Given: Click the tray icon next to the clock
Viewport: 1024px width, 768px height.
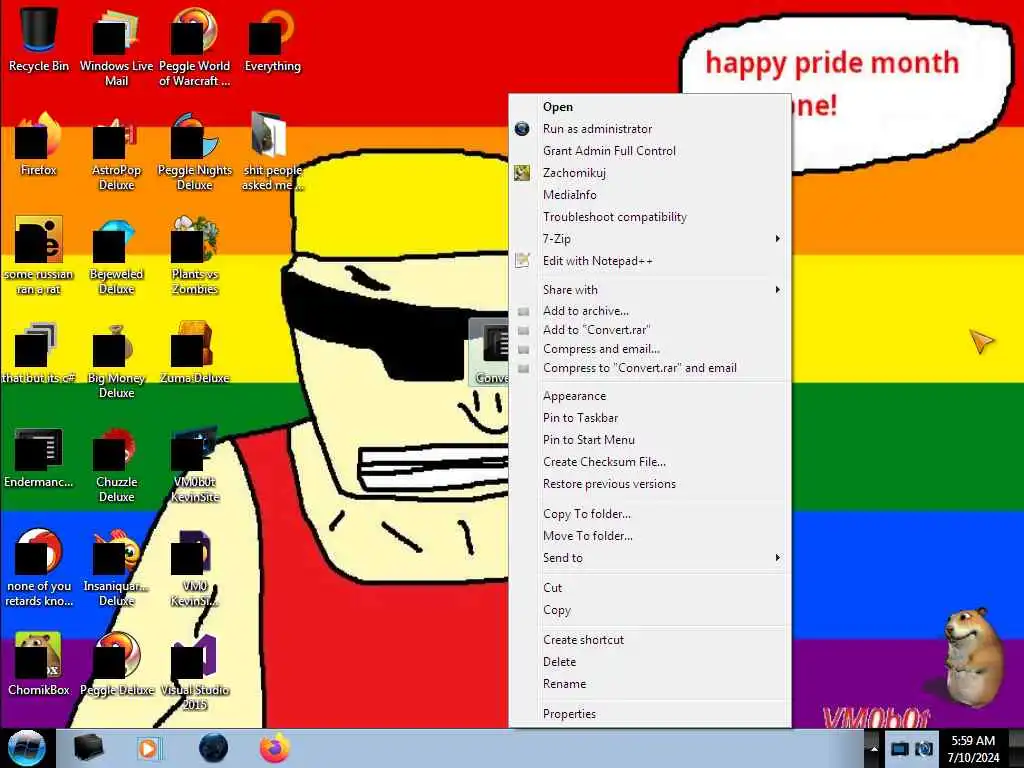Looking at the screenshot, I should 924,749.
